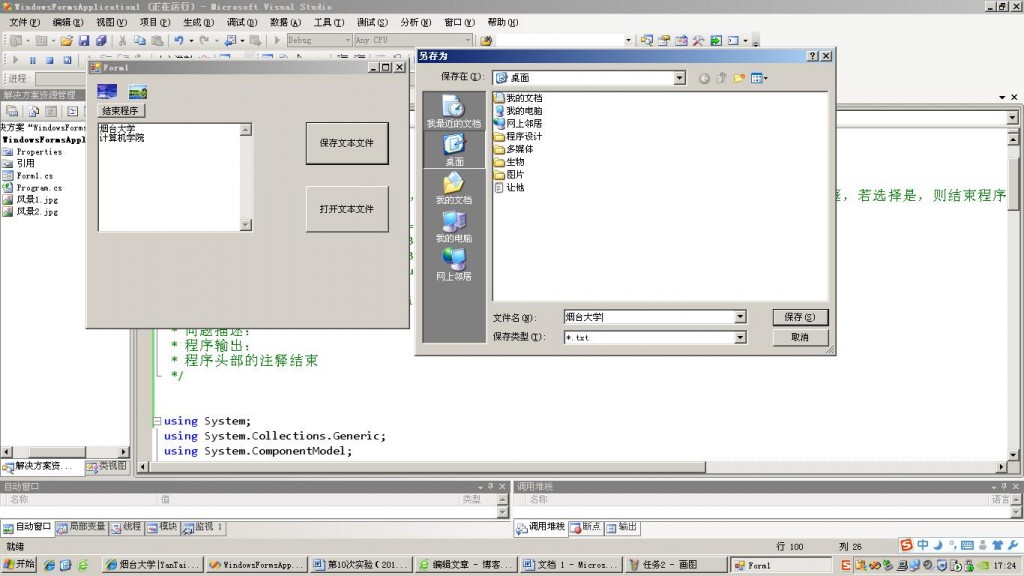
Task: Click the code editor horizontal scrollbar thumb
Action: point(427,467)
